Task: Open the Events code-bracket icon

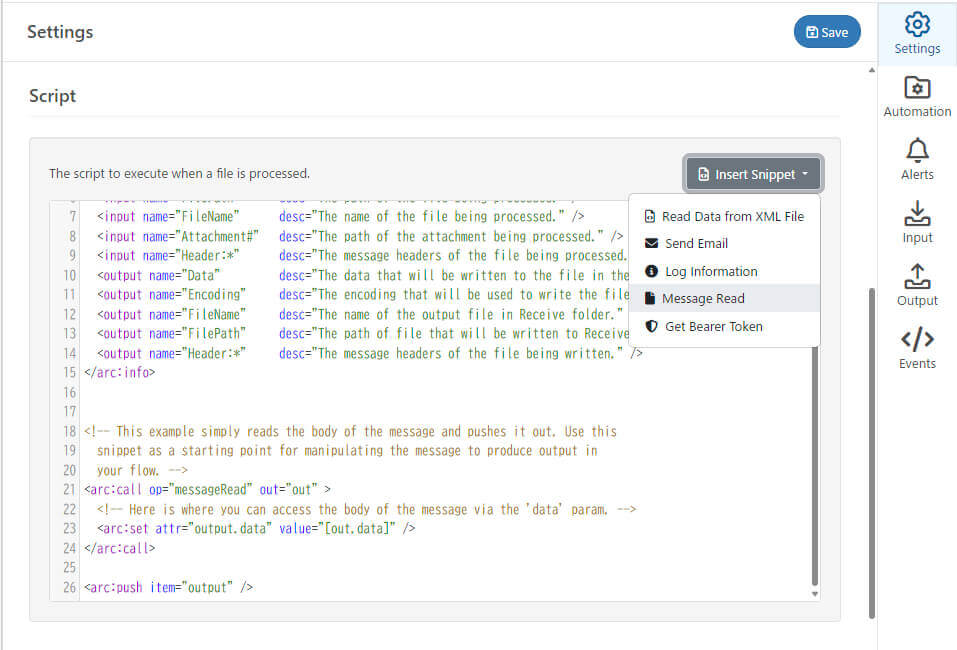Action: coord(917,340)
